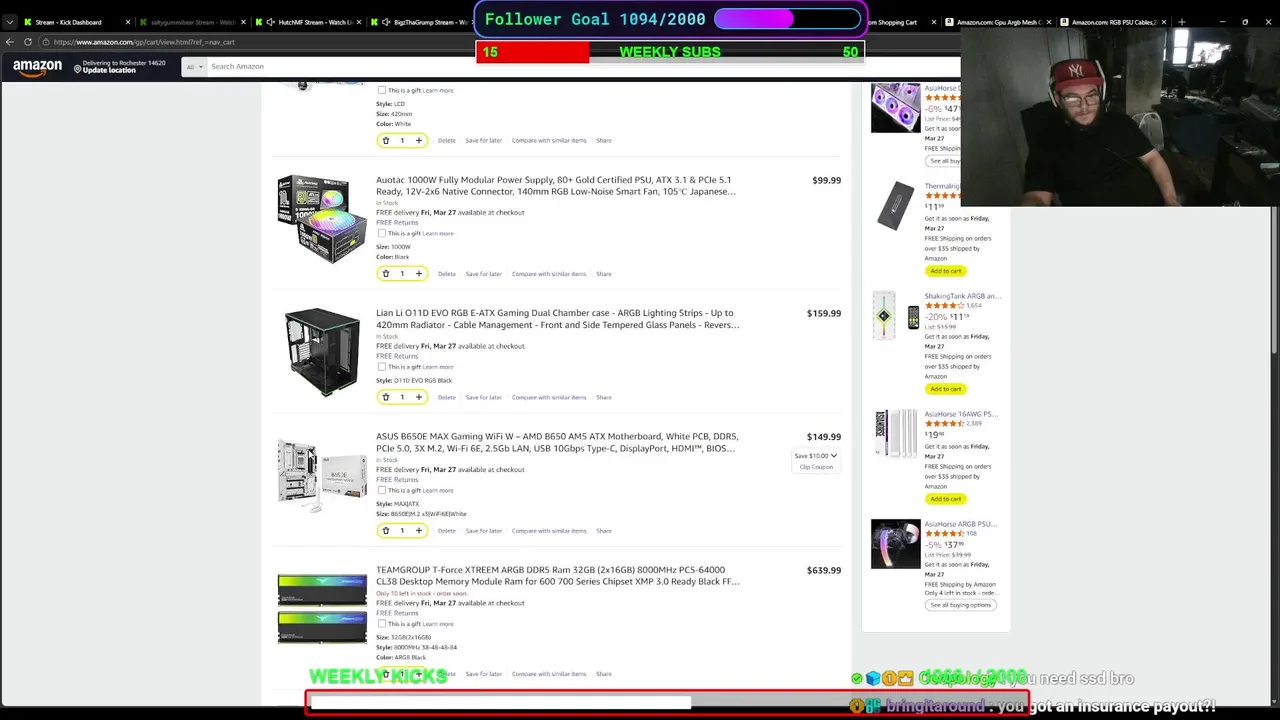Viewport: 1280px width, 720px height.
Task: Open 'See all buying options' for AsiaHorse ARGB PSU cables
Action: [x=961, y=605]
